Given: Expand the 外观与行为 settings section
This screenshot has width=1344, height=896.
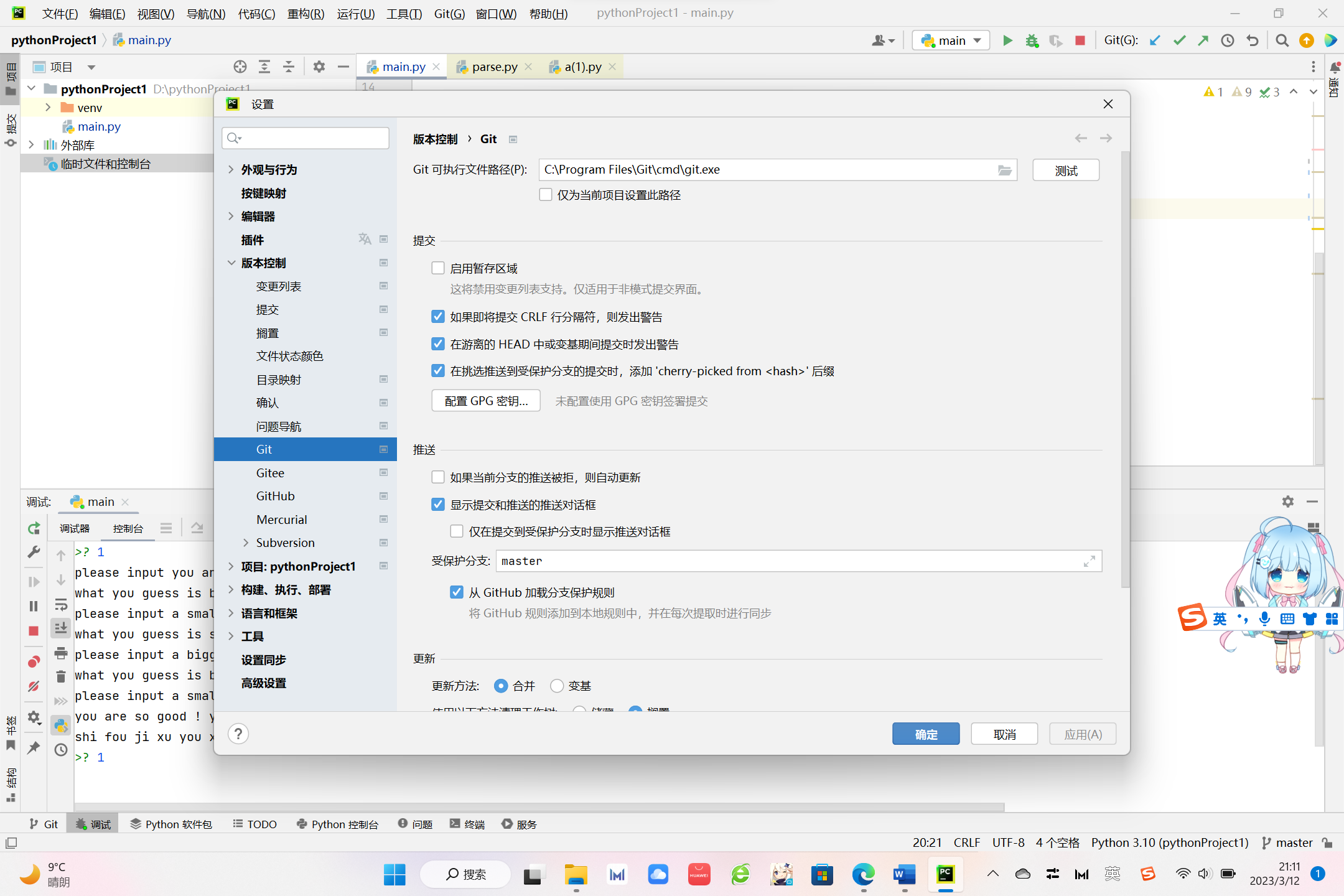Looking at the screenshot, I should click(231, 170).
